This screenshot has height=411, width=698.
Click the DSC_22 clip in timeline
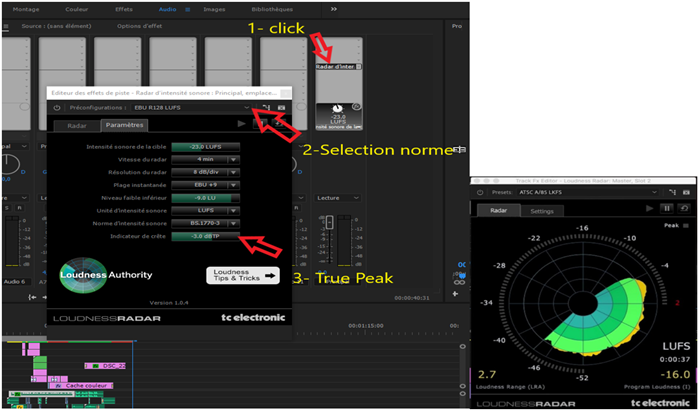[105, 366]
